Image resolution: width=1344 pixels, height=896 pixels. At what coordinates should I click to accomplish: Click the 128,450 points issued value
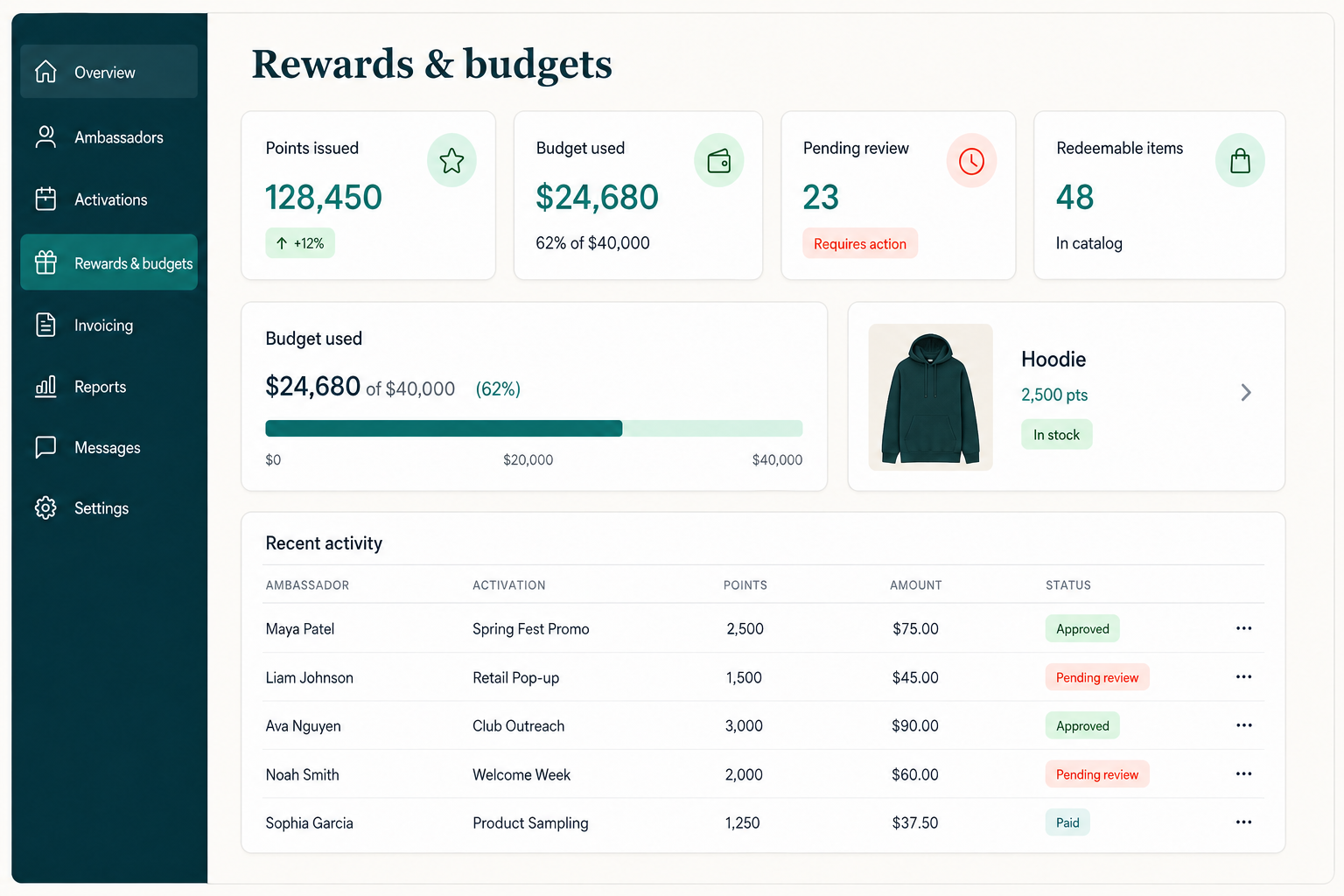click(324, 197)
